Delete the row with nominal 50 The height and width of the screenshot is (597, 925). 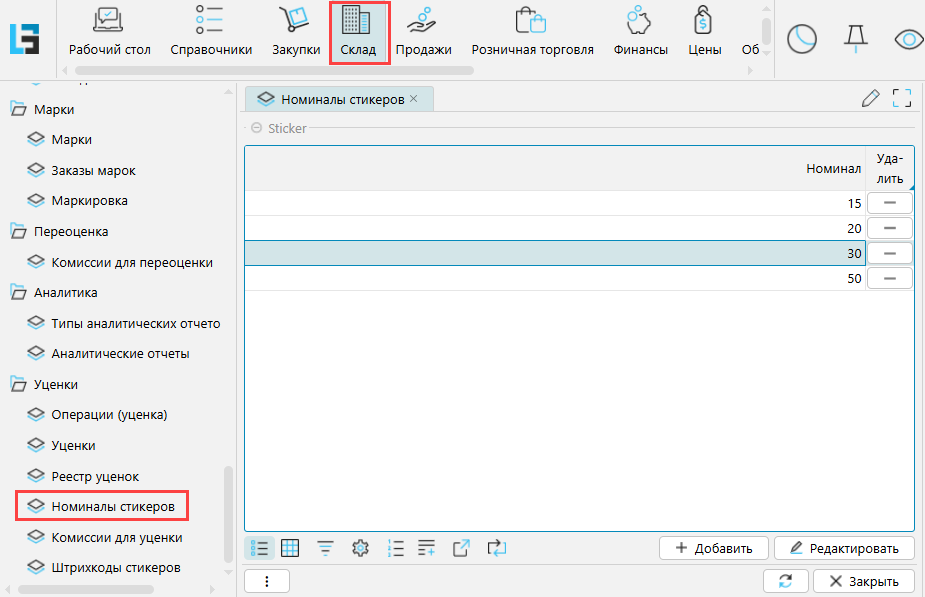889,279
